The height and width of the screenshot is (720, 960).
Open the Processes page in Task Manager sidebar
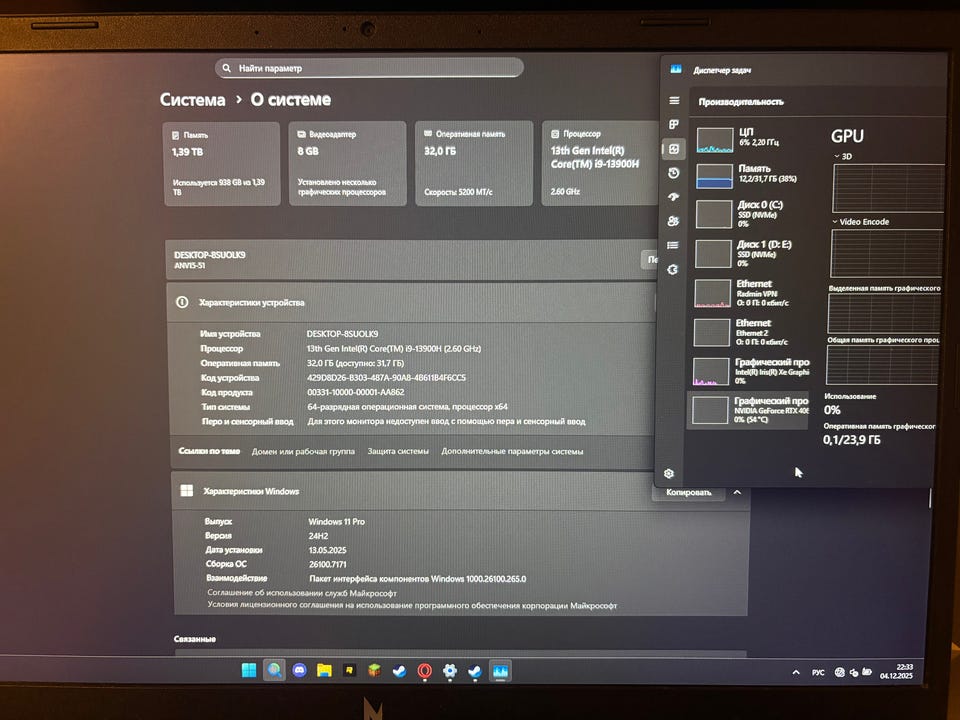(x=674, y=124)
